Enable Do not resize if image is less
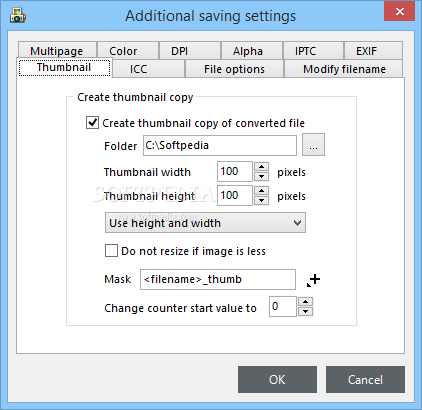Screen dimensions: 422x410 [111, 251]
